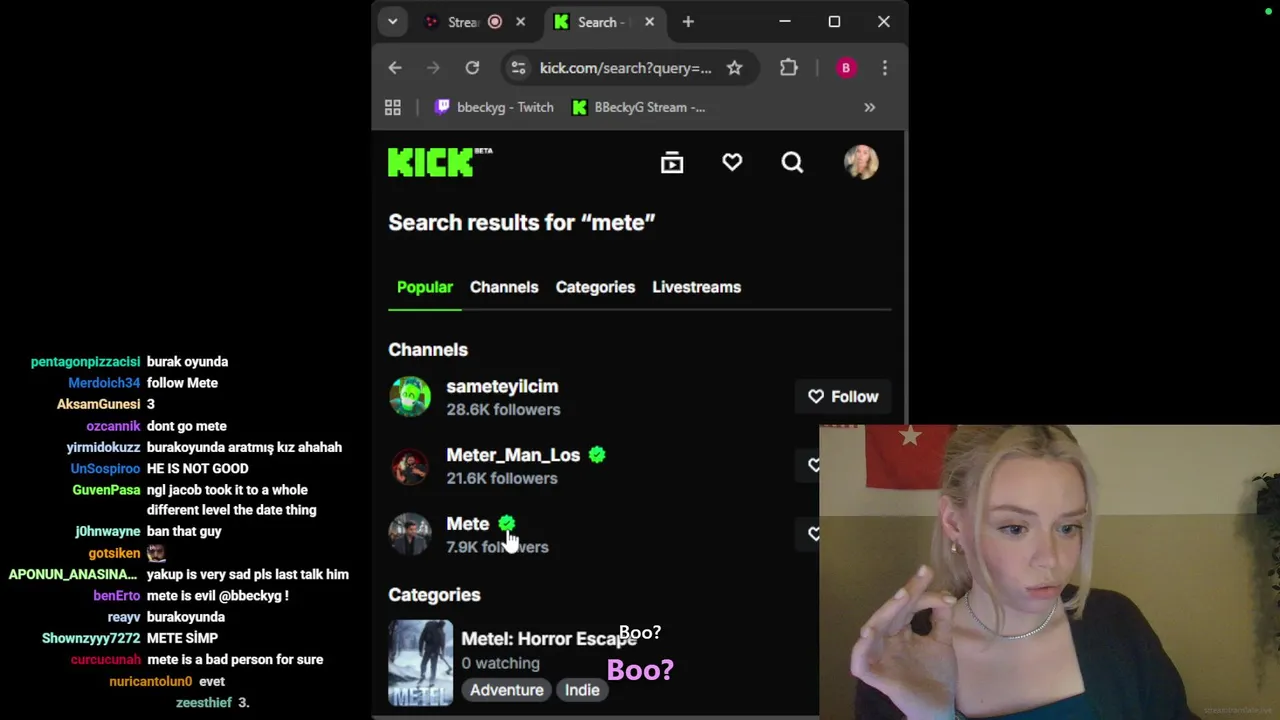1280x720 pixels.
Task: Maximize the browser window
Action: [834, 22]
